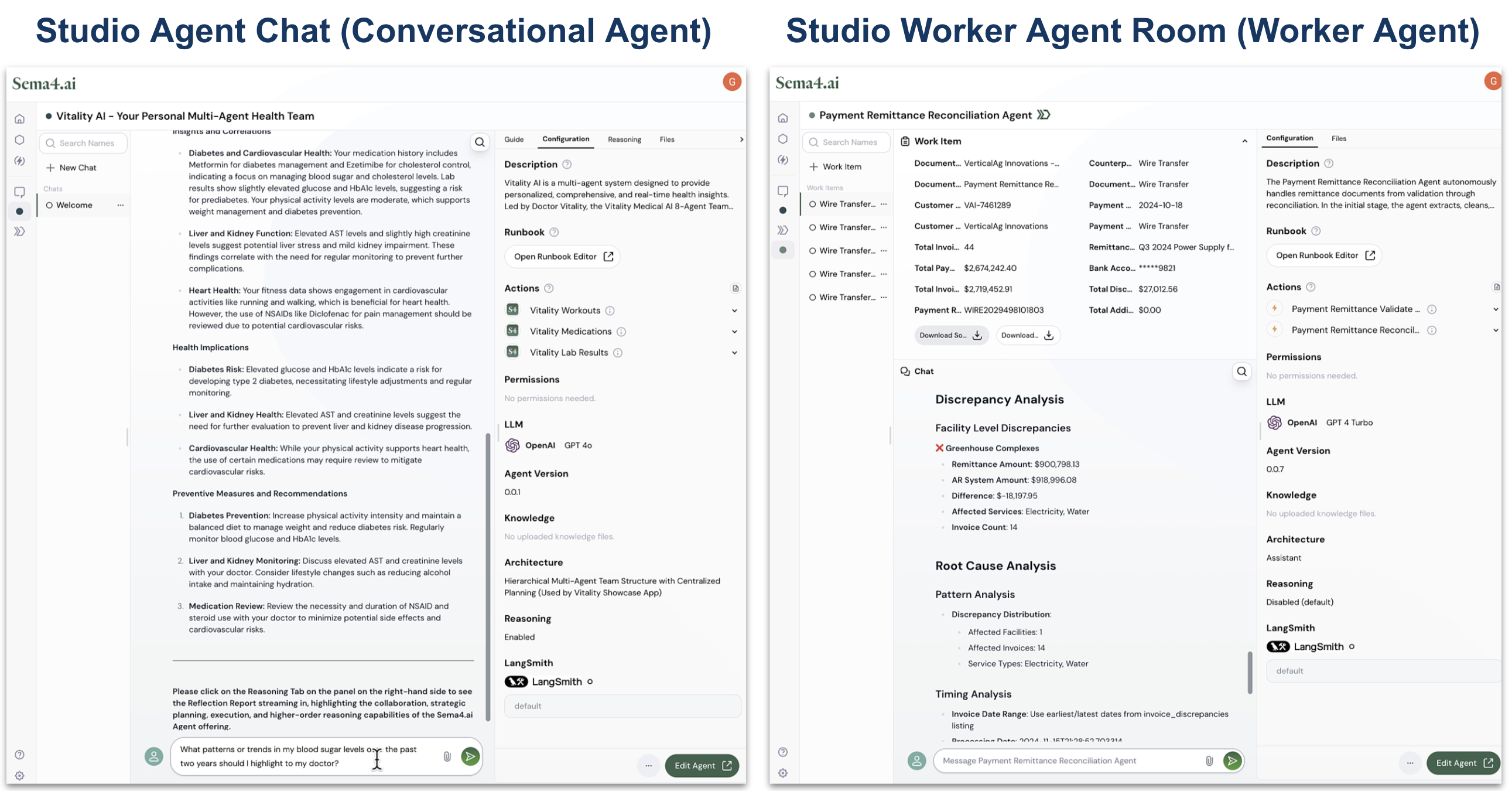
Task: Expand Payment Remittance Reconcil... action
Action: pos(1496,330)
